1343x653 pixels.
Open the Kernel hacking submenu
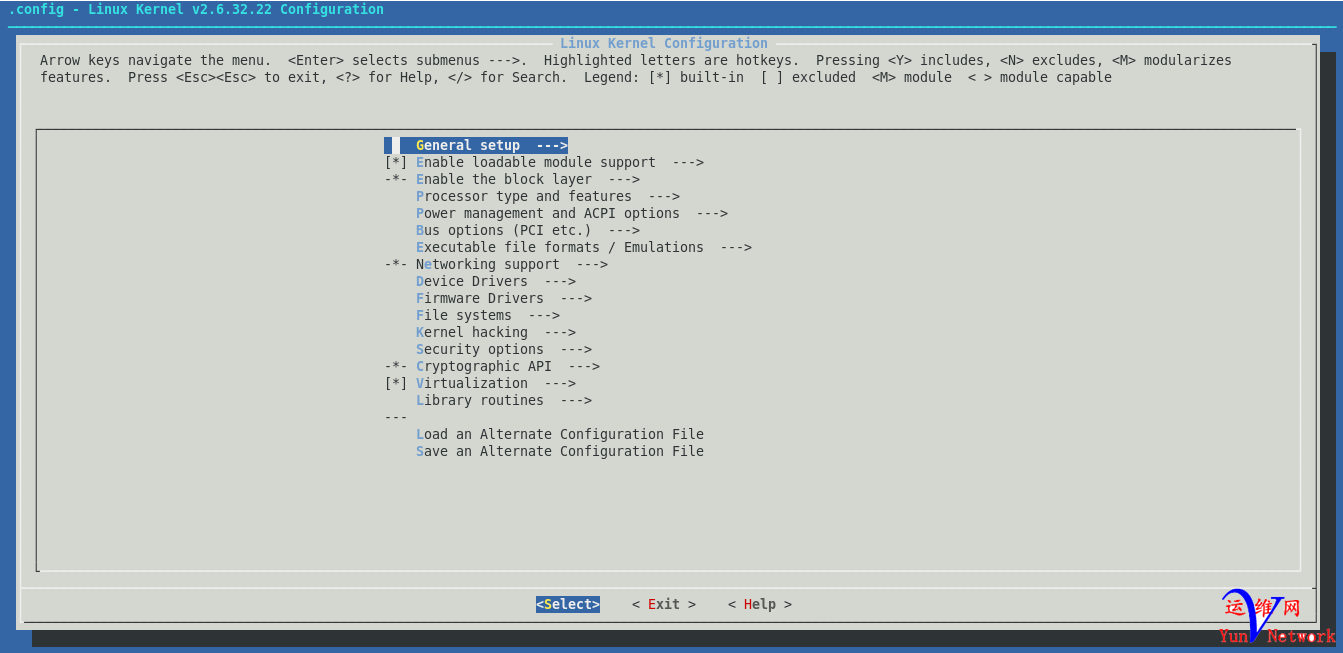point(496,332)
